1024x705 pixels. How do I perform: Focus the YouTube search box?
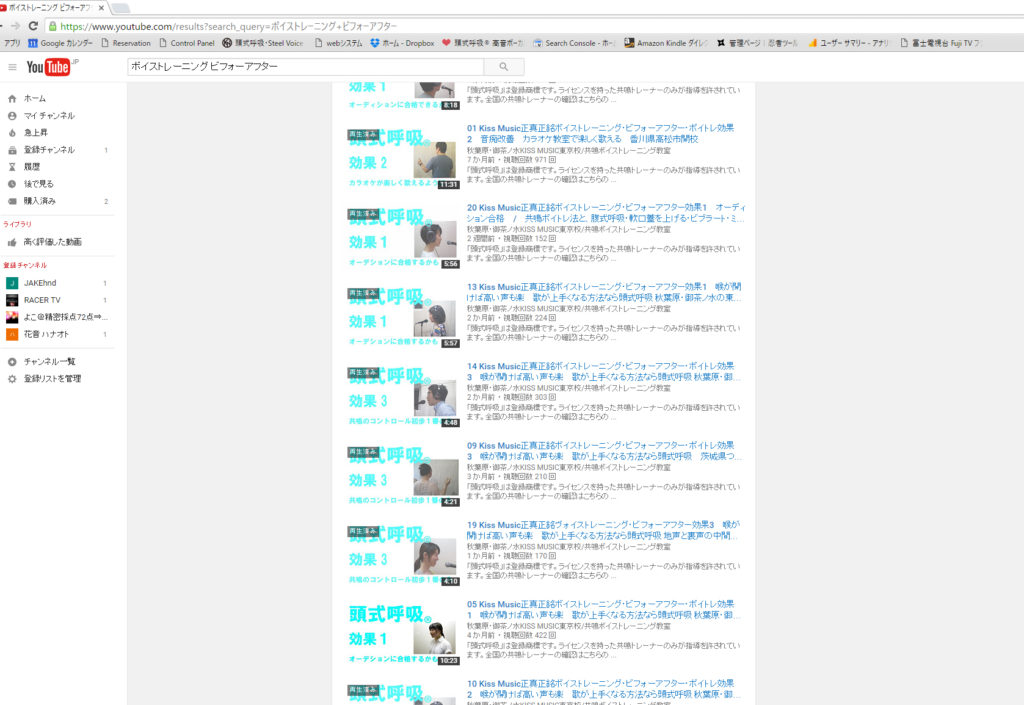point(306,67)
